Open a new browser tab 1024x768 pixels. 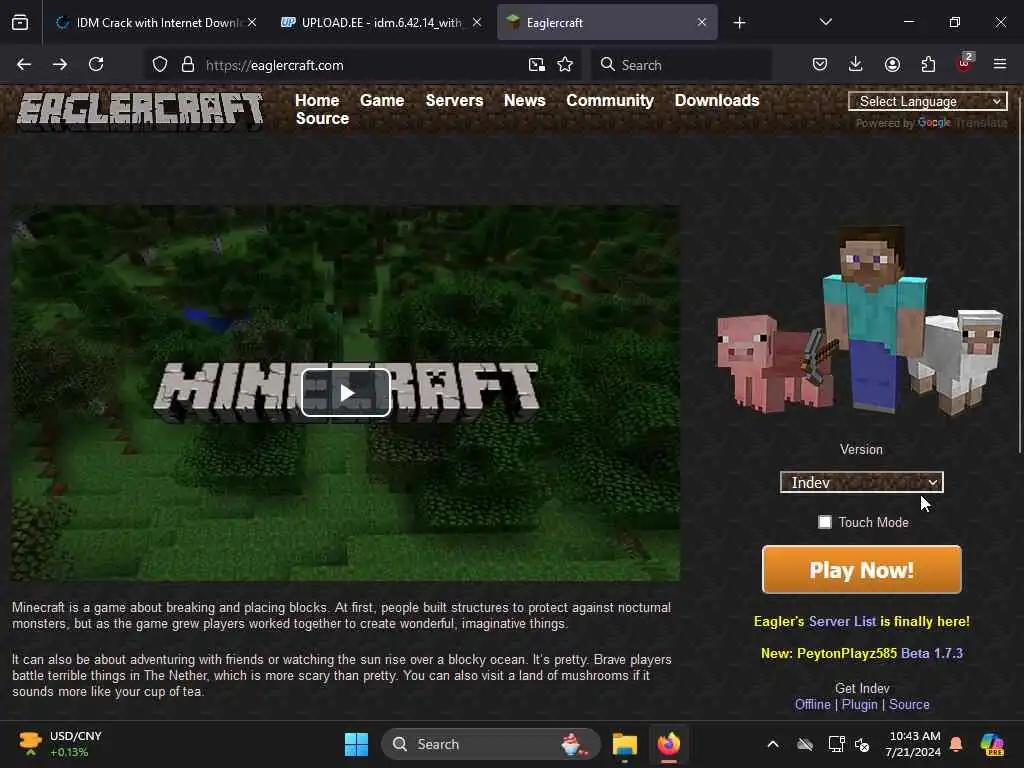(x=739, y=23)
